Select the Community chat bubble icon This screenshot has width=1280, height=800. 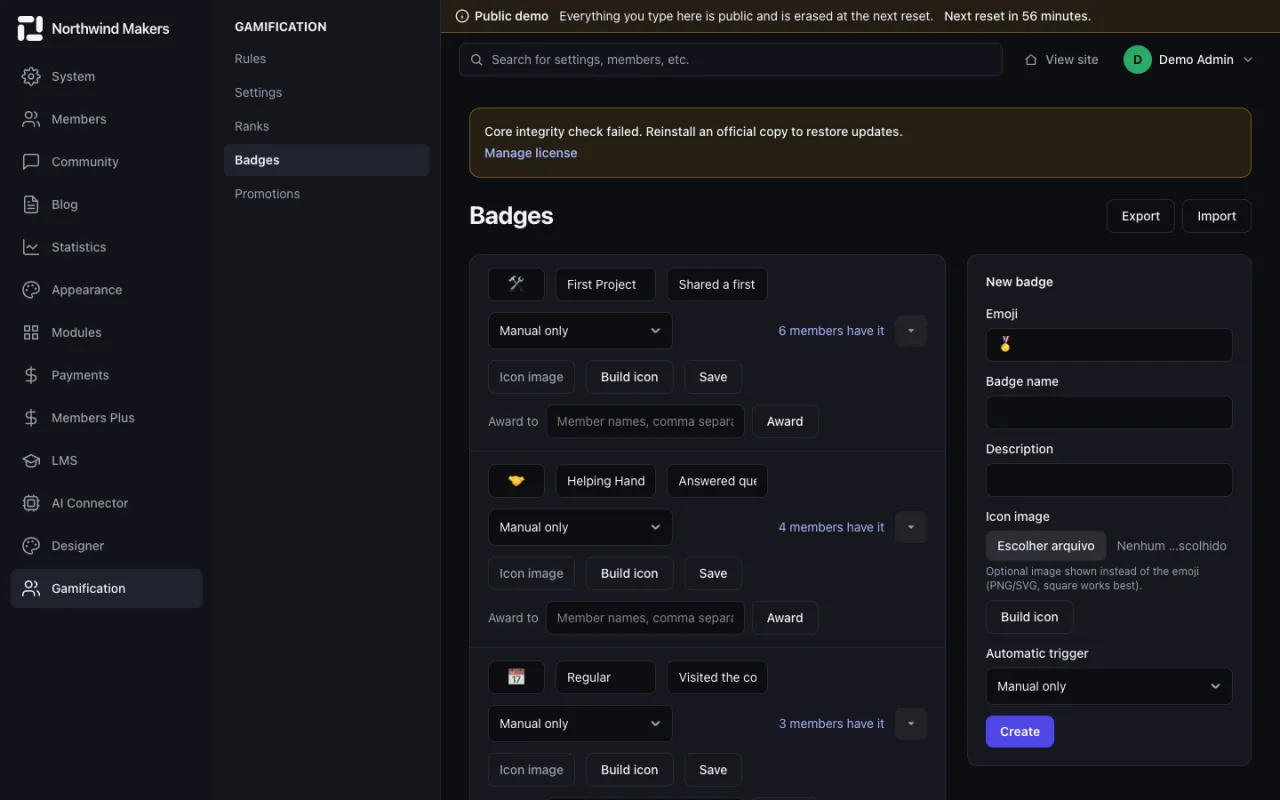click(31, 162)
